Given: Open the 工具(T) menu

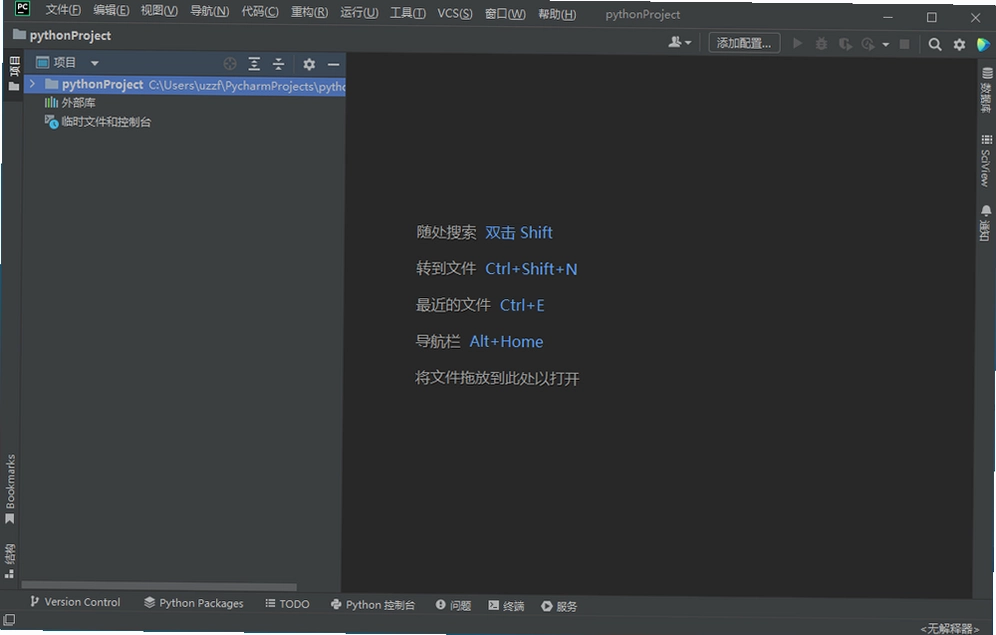Looking at the screenshot, I should tap(408, 13).
